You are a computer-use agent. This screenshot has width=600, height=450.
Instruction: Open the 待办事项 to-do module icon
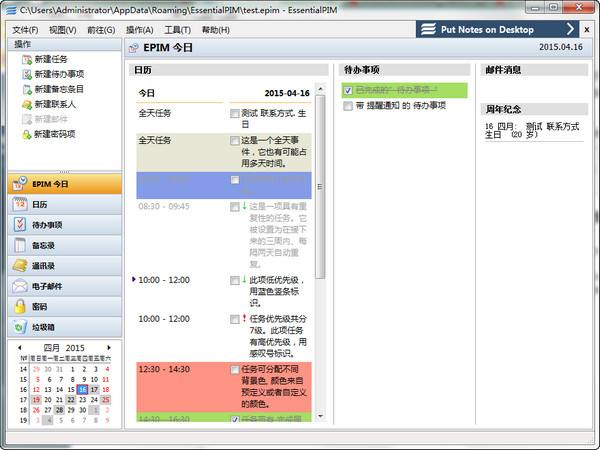pos(20,225)
